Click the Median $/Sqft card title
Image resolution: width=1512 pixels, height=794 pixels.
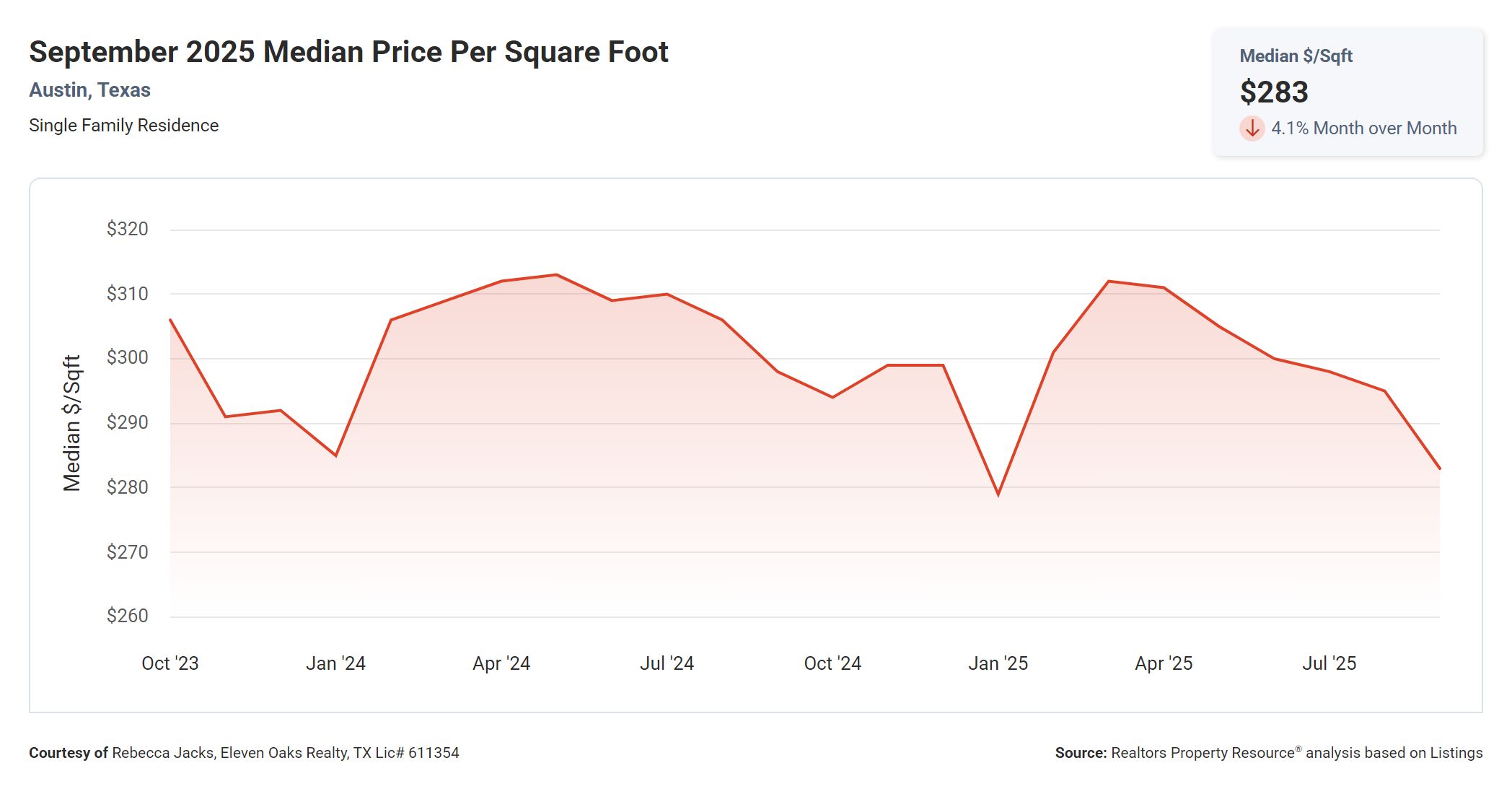coord(1296,56)
